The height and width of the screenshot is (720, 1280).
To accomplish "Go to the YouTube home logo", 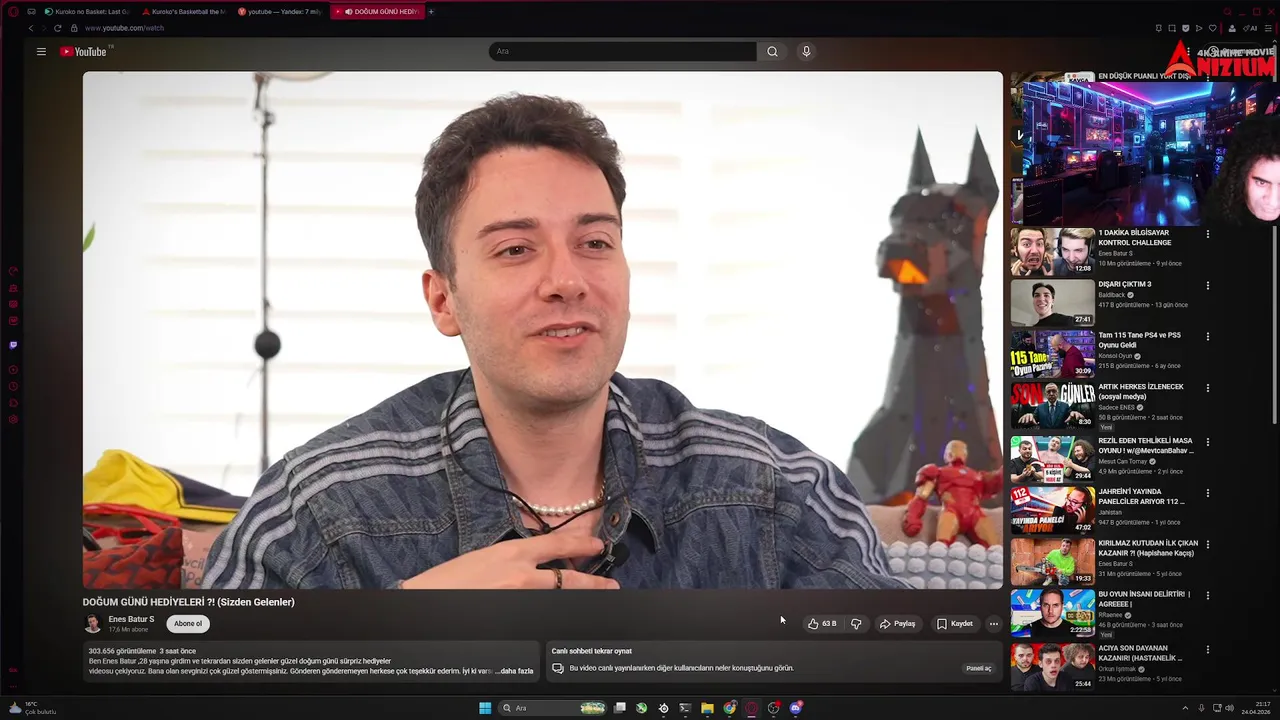I will (83, 51).
